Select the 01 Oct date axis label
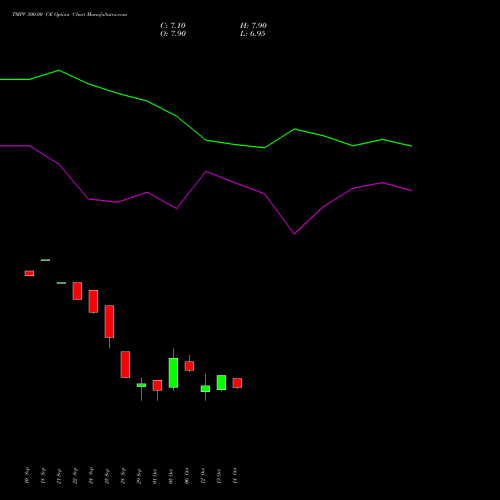 coord(155,476)
